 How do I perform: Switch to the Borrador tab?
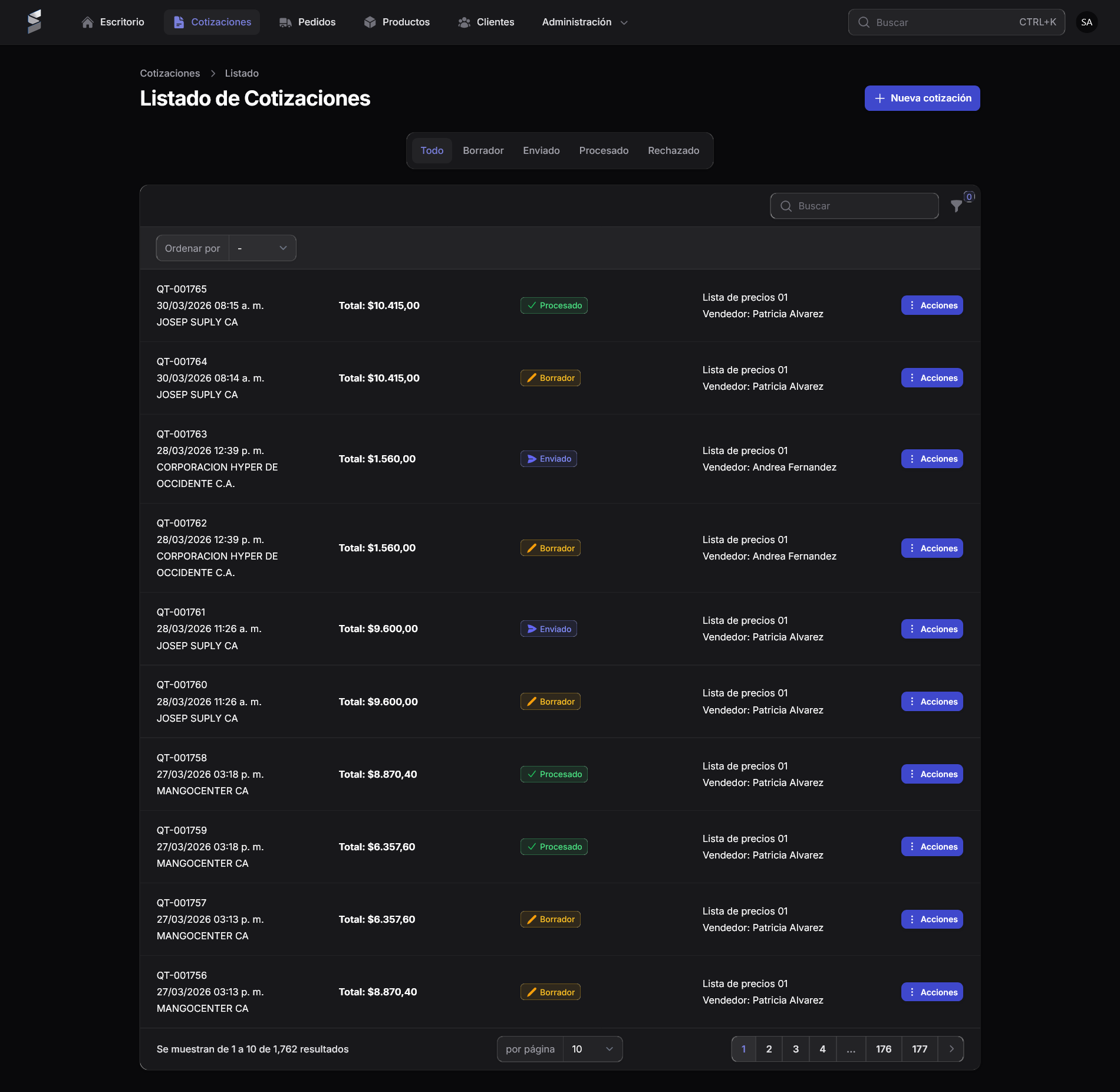point(483,150)
